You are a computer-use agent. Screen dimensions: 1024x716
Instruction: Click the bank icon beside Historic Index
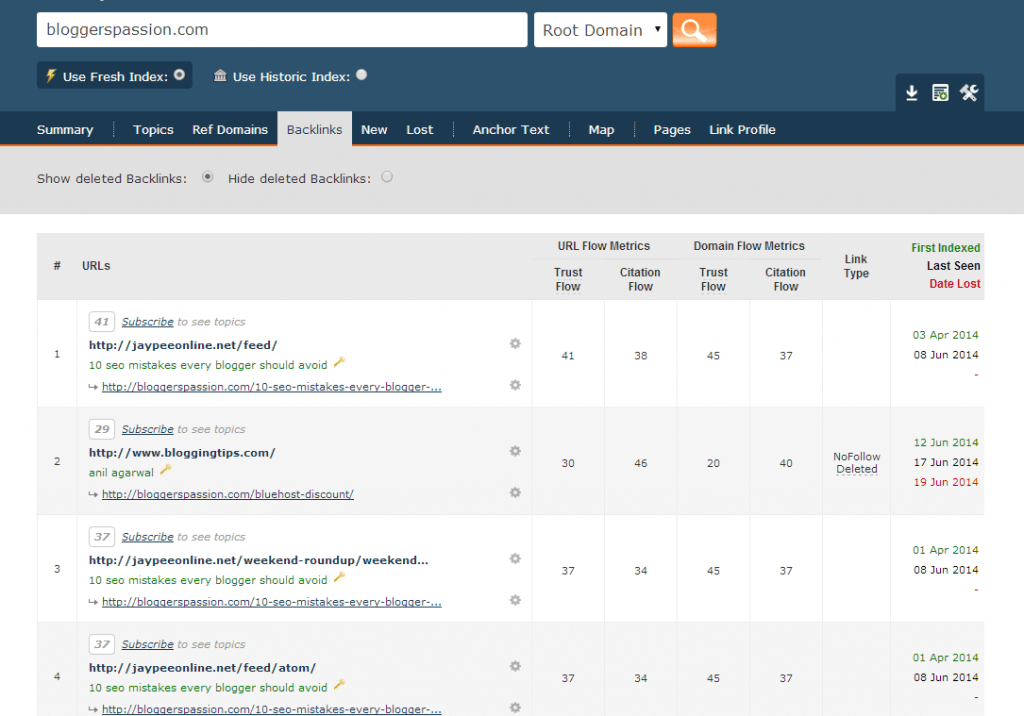click(221, 75)
